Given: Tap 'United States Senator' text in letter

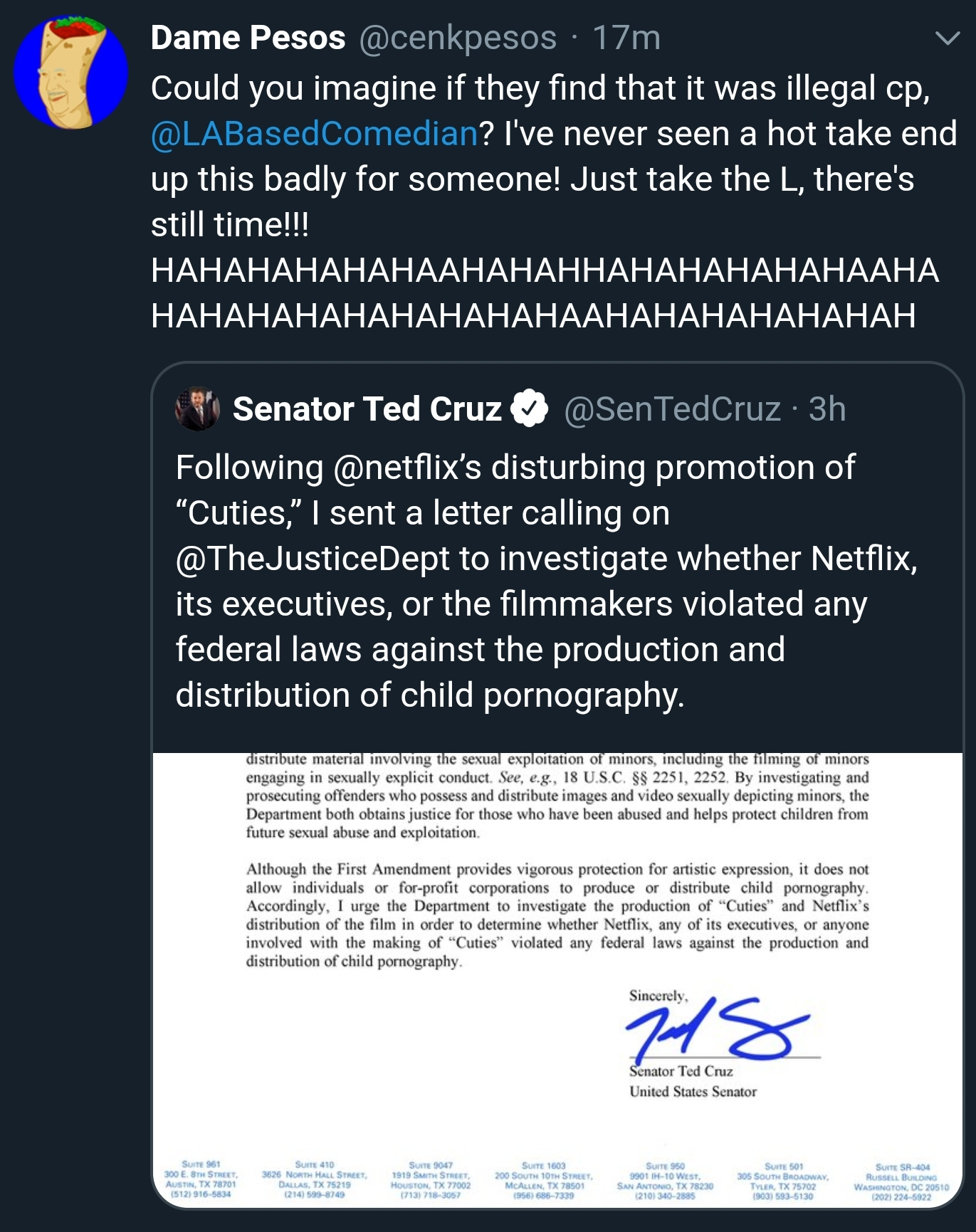Looking at the screenshot, I should tap(693, 1091).
